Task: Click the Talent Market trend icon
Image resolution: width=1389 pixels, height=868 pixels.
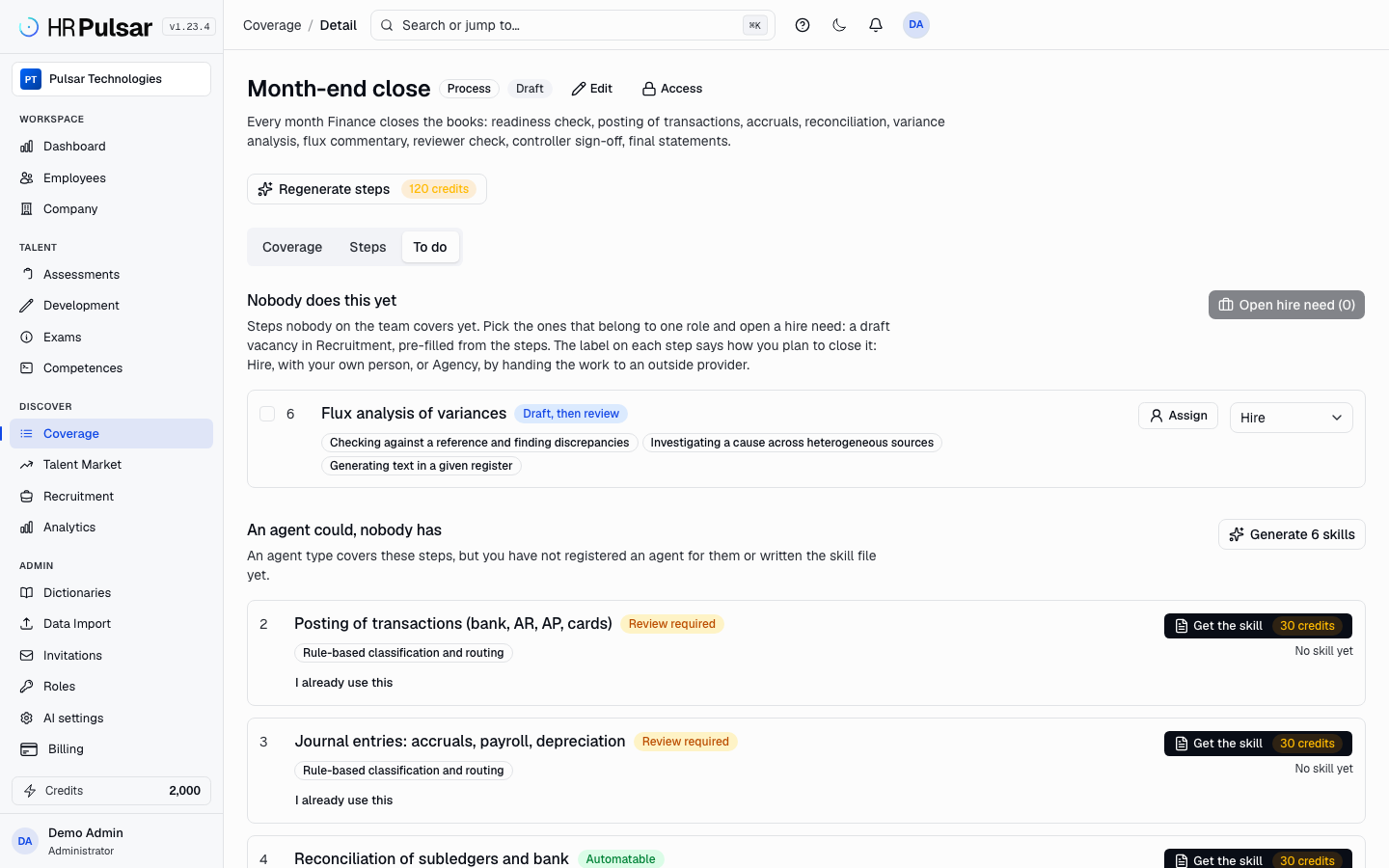Action: pos(27,465)
